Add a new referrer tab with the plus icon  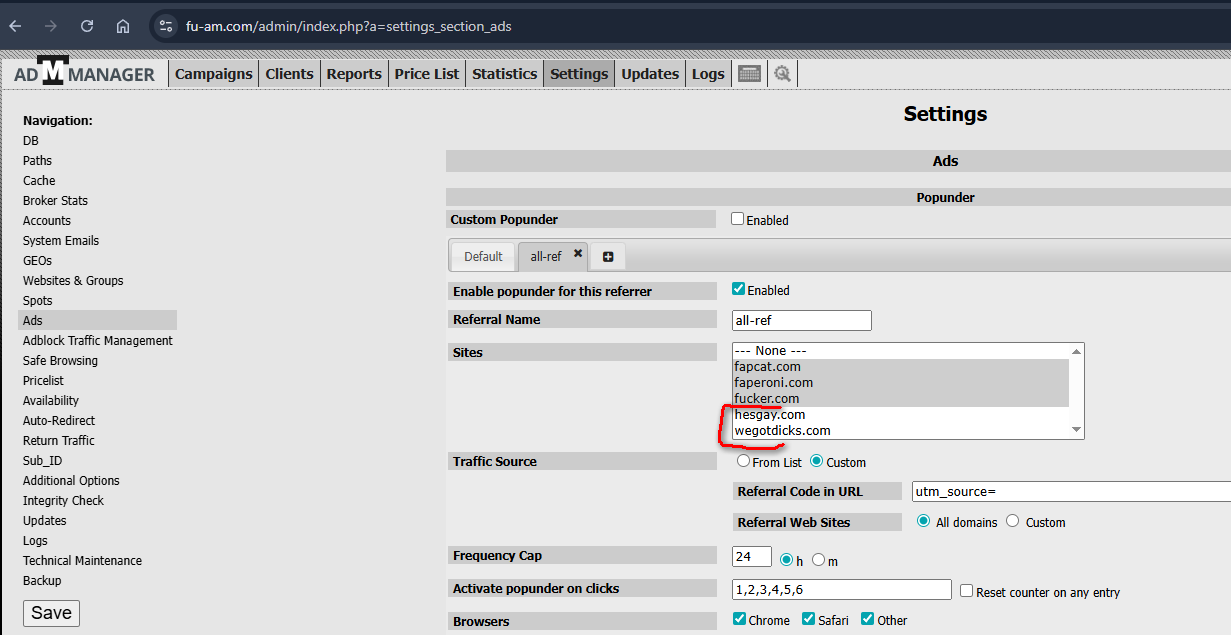[608, 257]
